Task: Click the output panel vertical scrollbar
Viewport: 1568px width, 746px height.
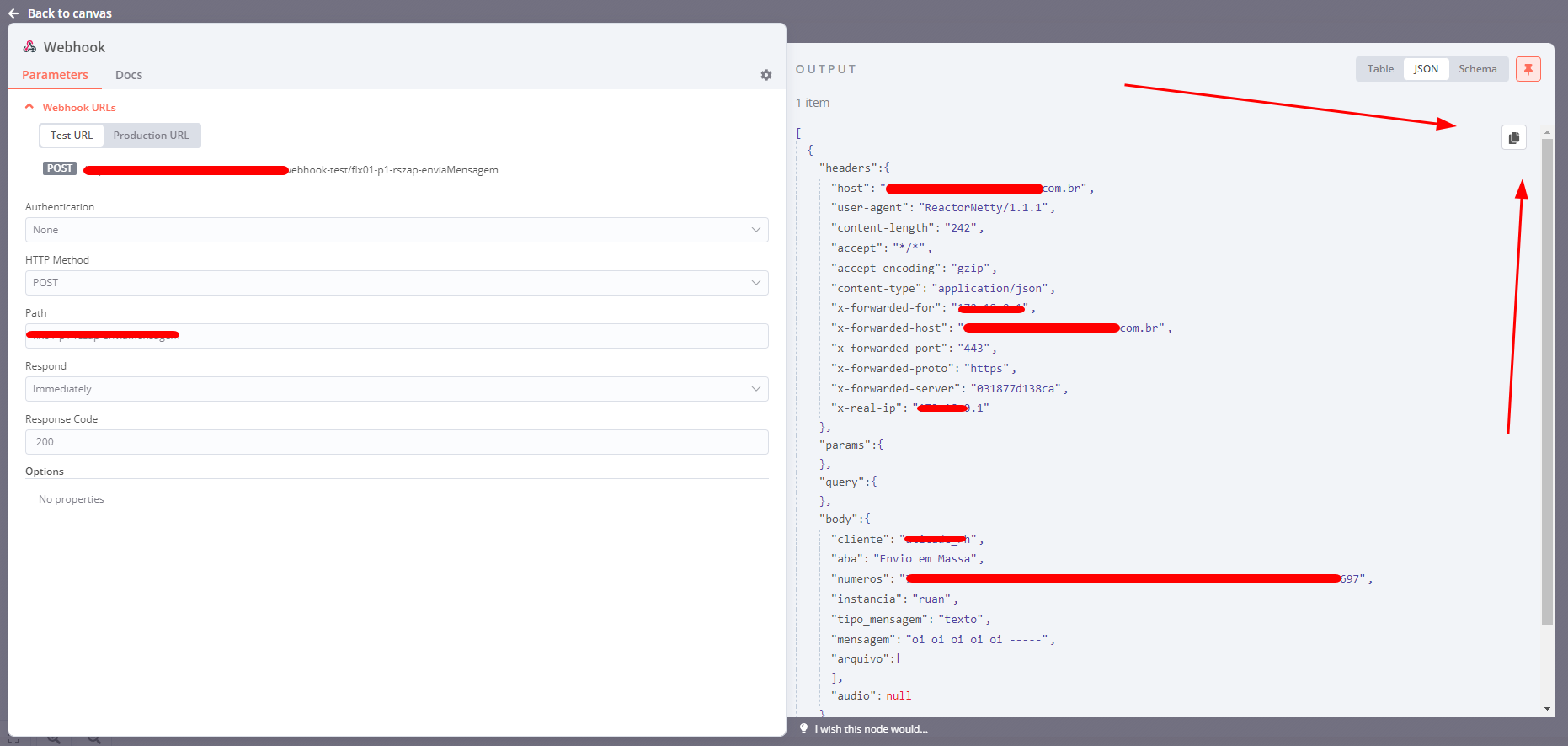Action: 1547,381
